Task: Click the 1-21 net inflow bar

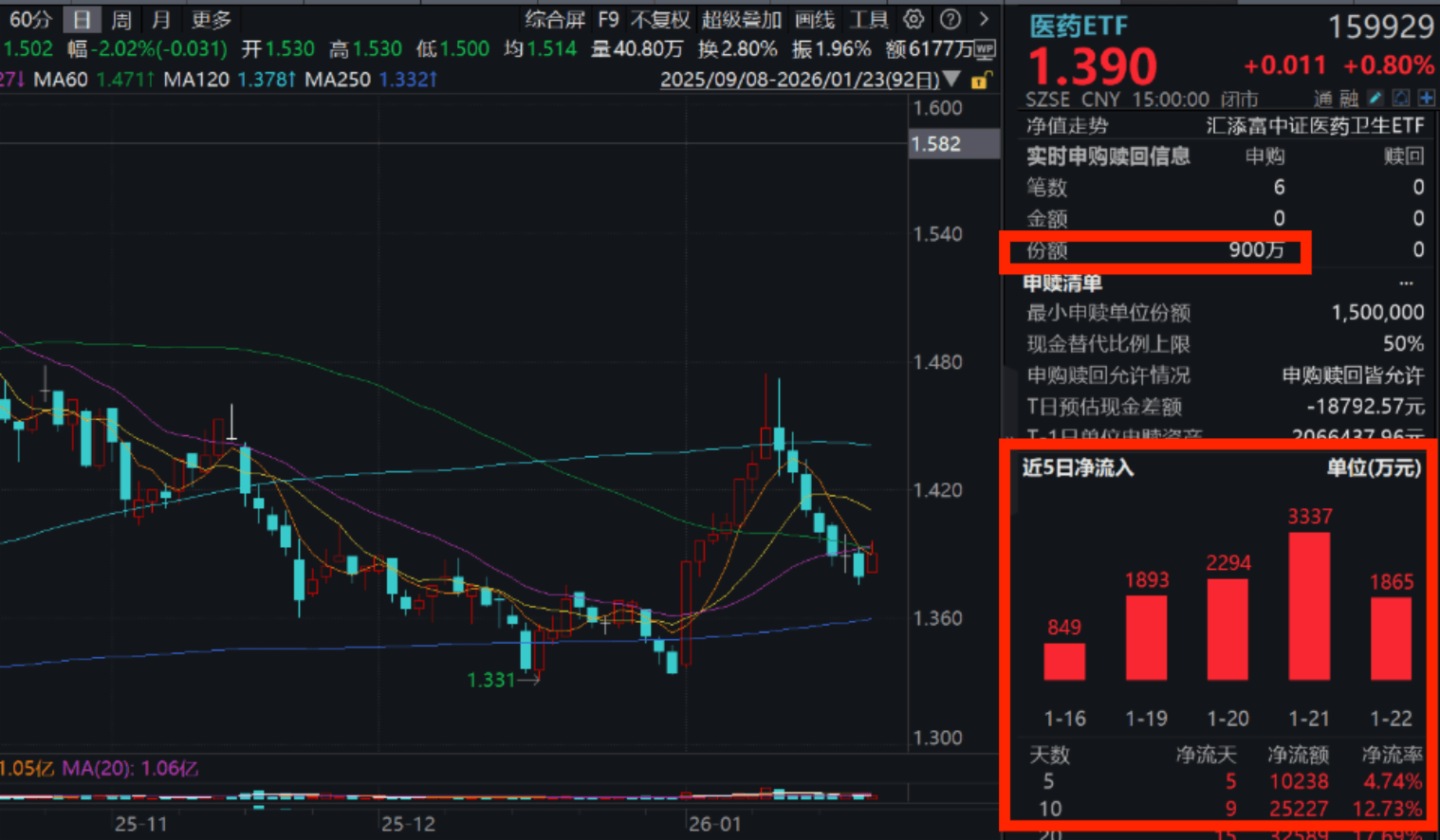Action: [x=1310, y=606]
